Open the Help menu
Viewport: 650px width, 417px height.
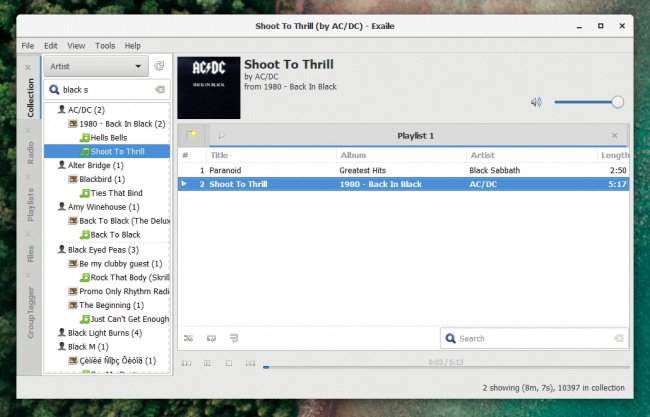(x=133, y=46)
